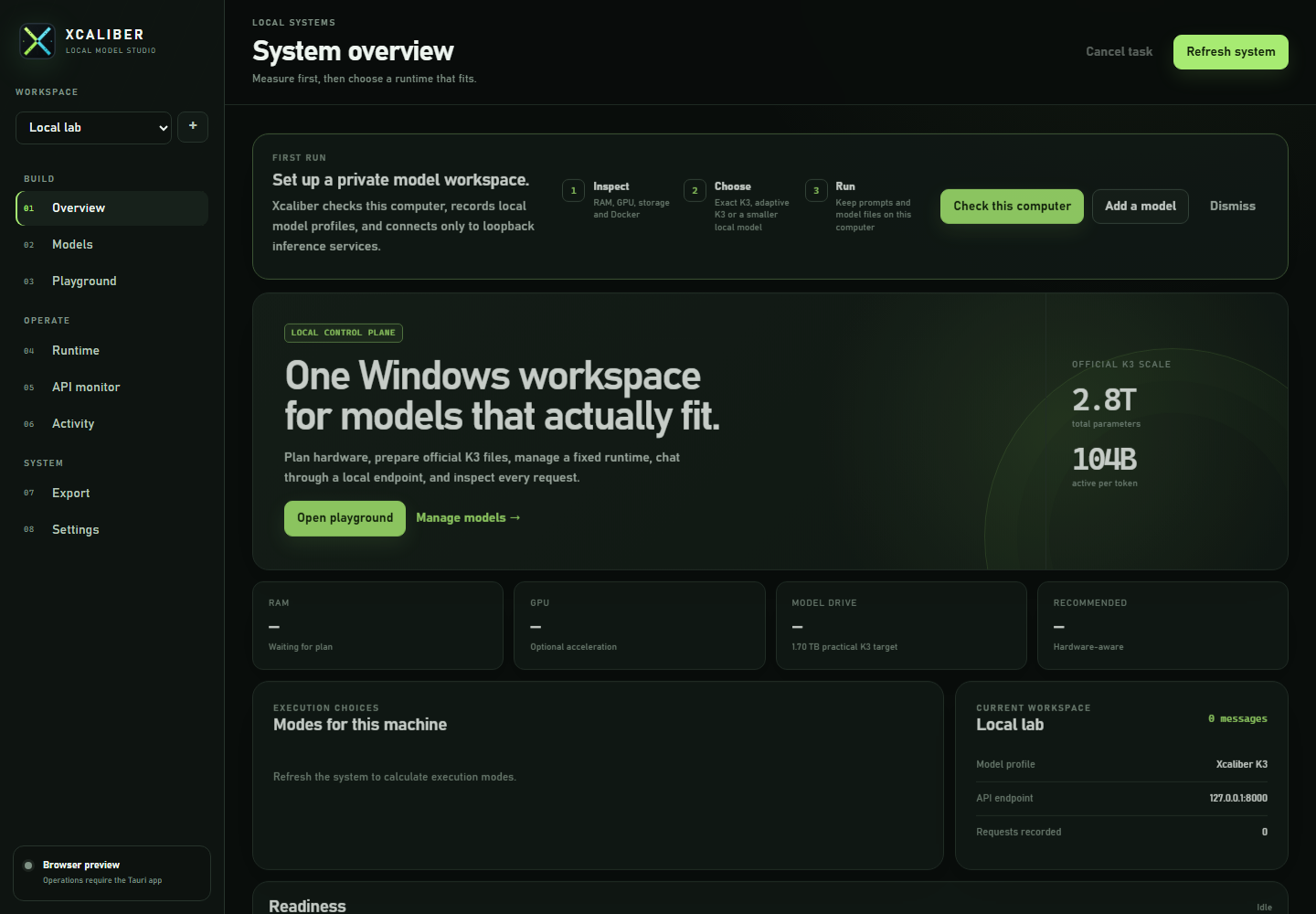1316x914 pixels.
Task: Select Overview in the sidebar
Action: [111, 208]
